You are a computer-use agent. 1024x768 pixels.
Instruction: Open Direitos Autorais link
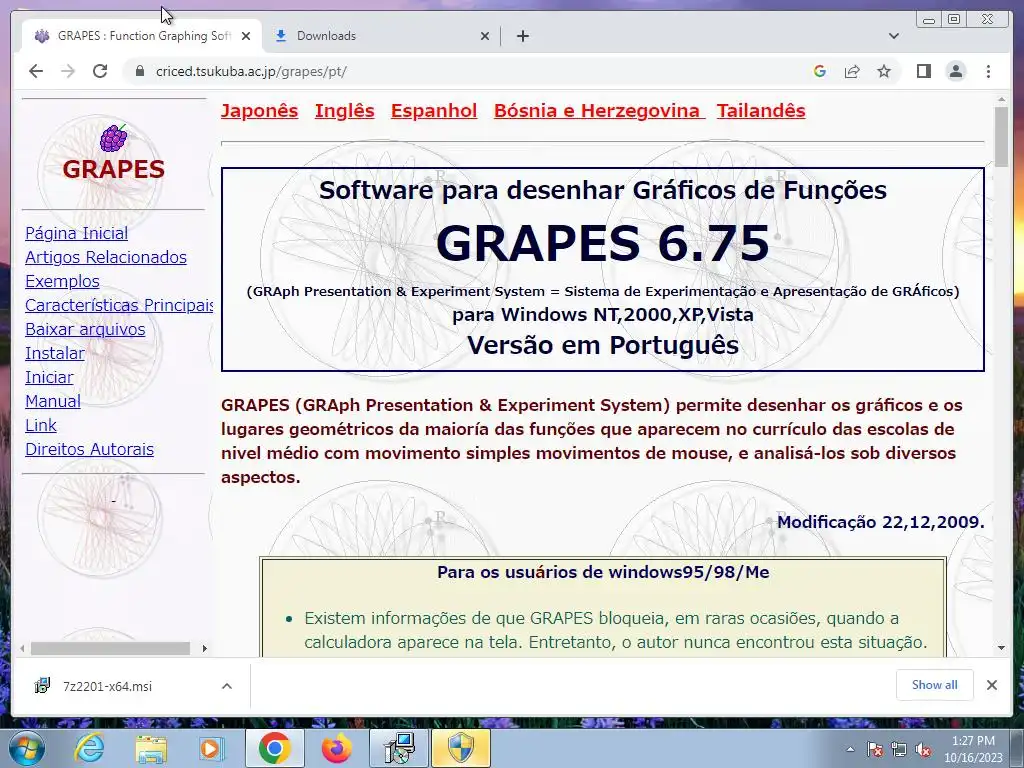pyautogui.click(x=89, y=449)
